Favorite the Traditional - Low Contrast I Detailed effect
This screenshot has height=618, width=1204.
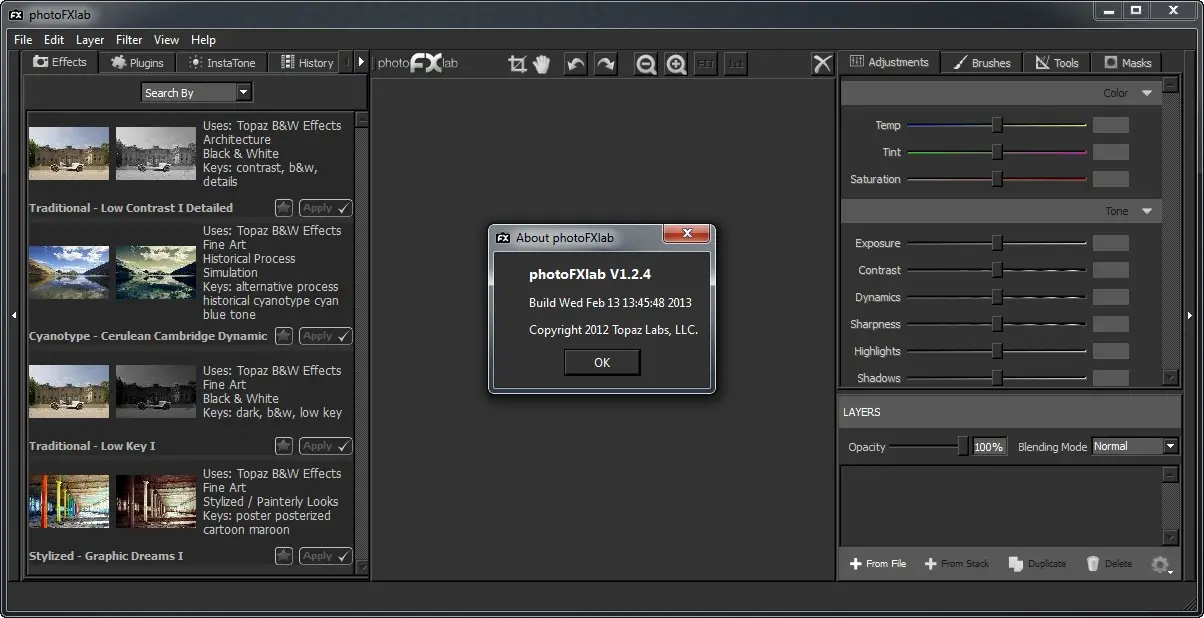pyautogui.click(x=284, y=208)
